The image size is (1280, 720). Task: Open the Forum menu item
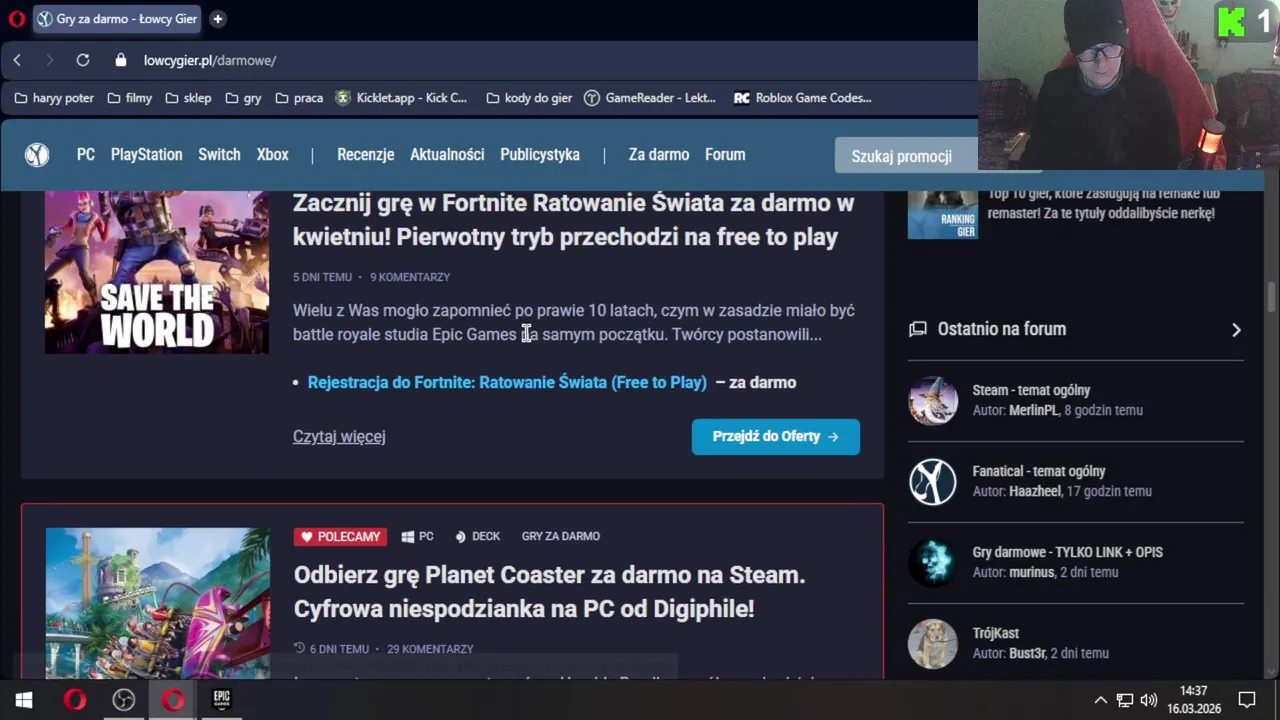725,155
